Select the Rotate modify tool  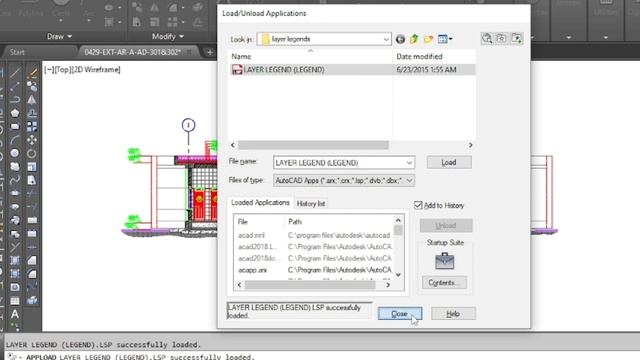coord(32,153)
